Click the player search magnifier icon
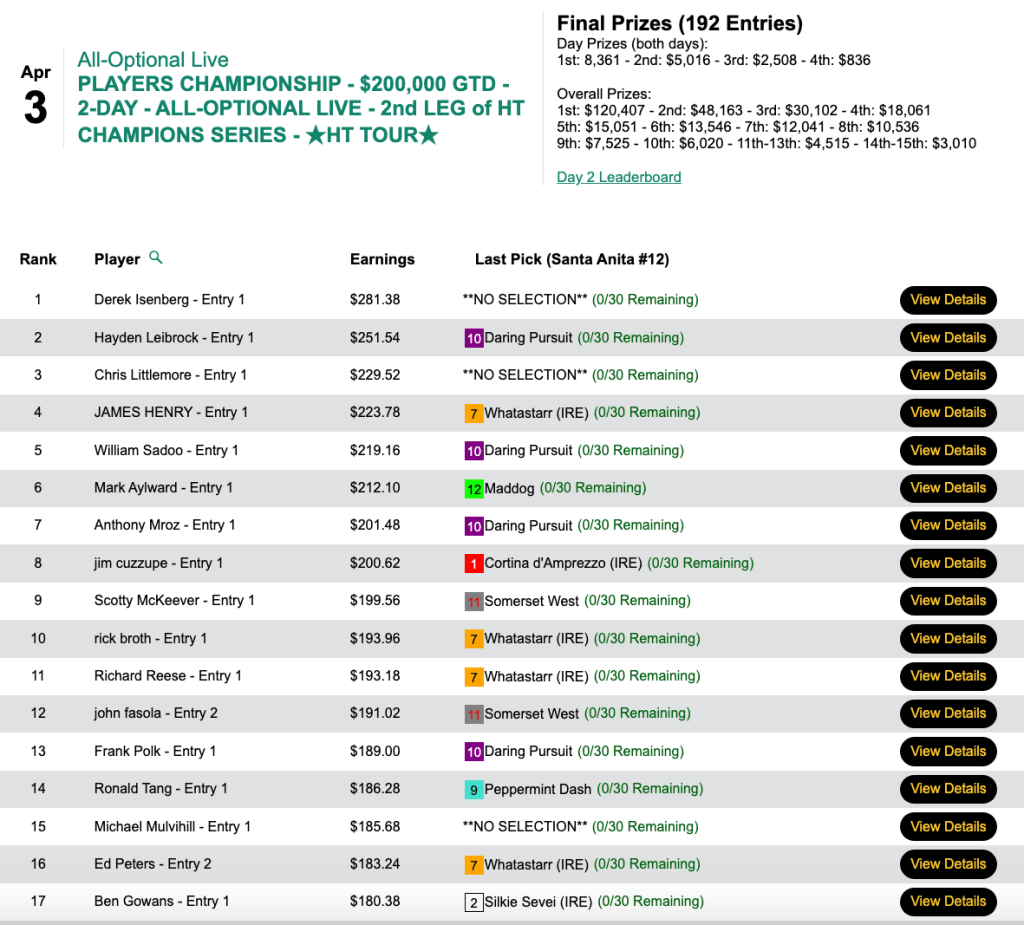1024x925 pixels. pyautogui.click(x=155, y=258)
